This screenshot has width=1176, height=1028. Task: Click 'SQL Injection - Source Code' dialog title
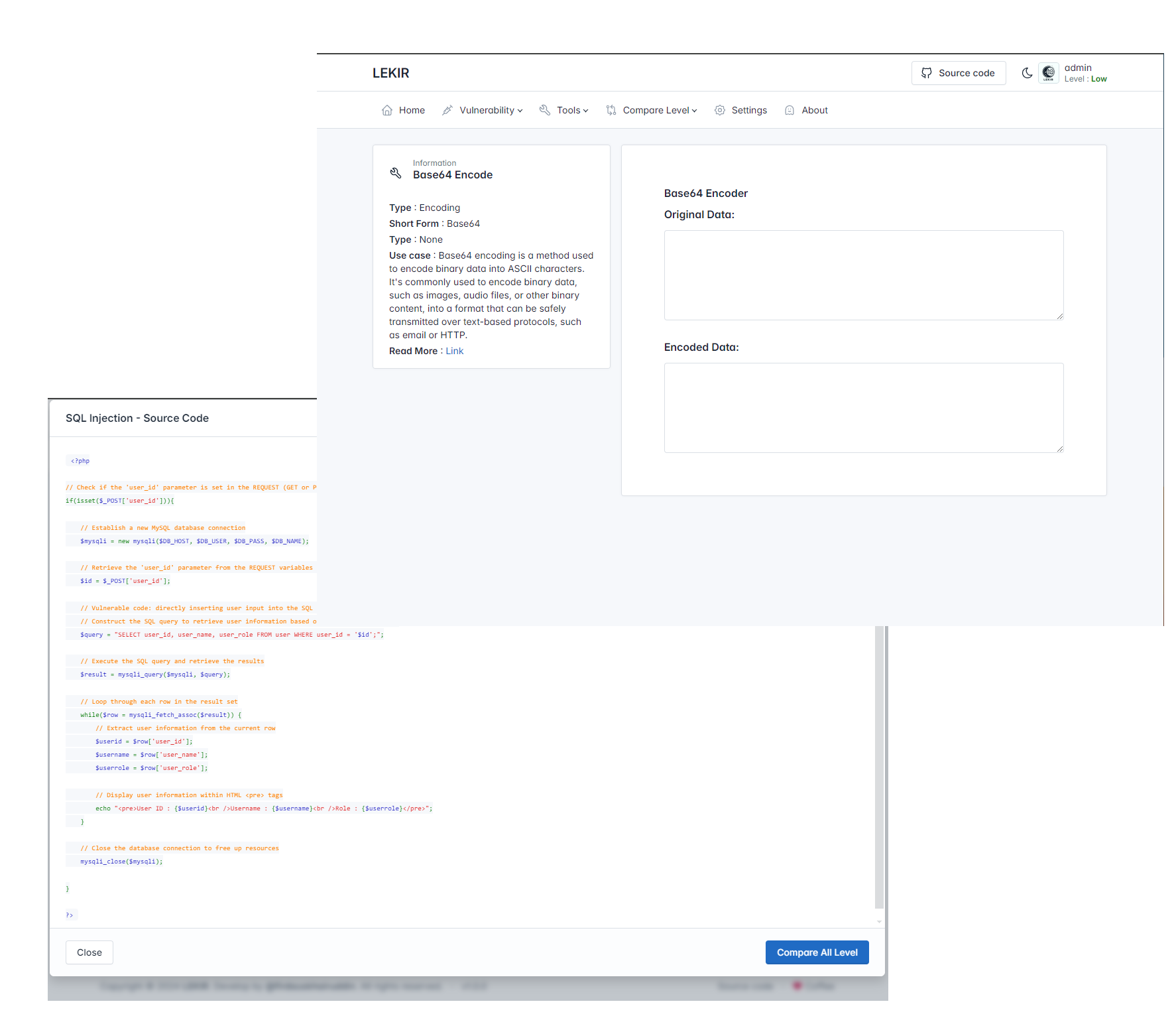(x=137, y=418)
